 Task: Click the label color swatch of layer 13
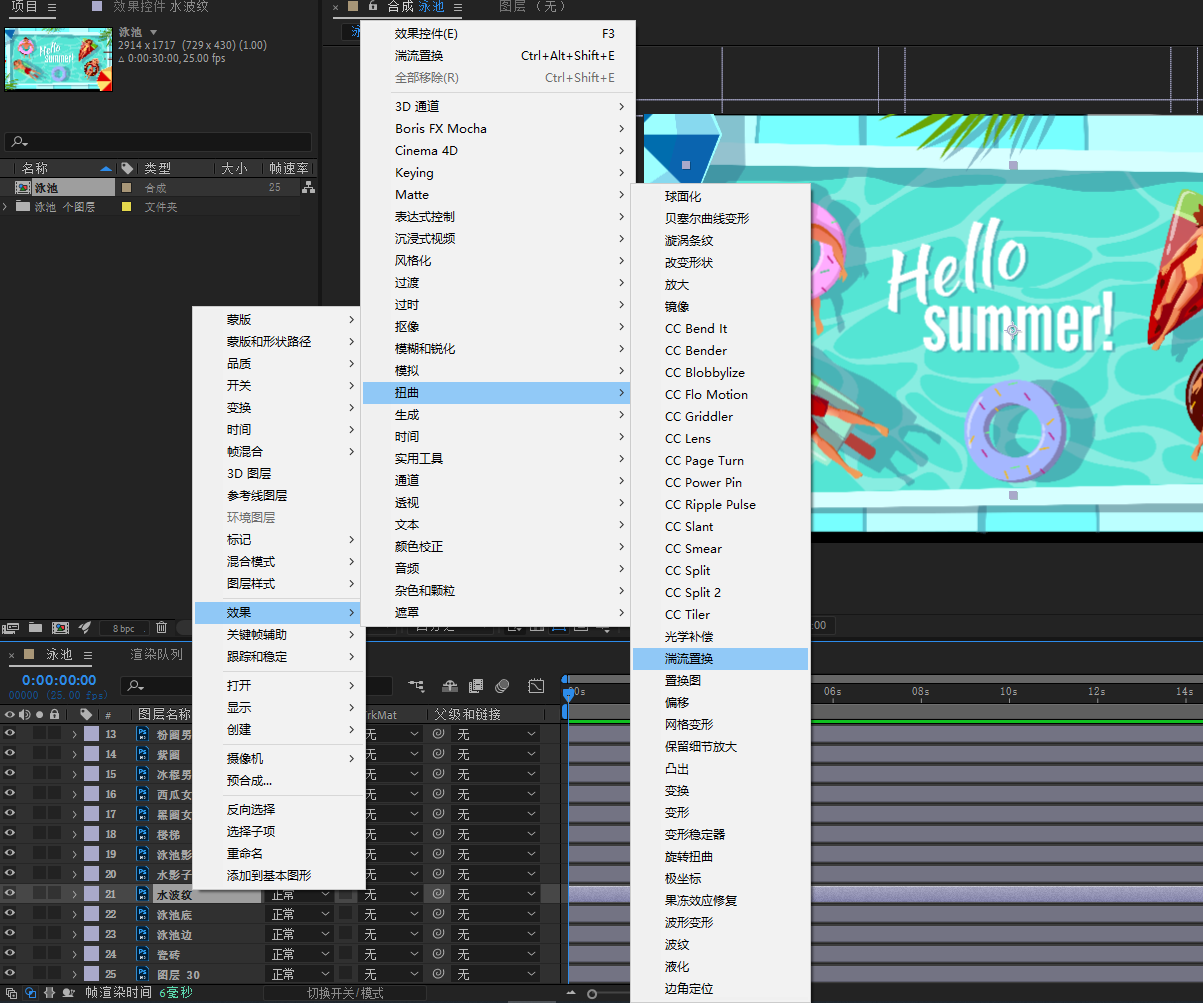[91, 734]
